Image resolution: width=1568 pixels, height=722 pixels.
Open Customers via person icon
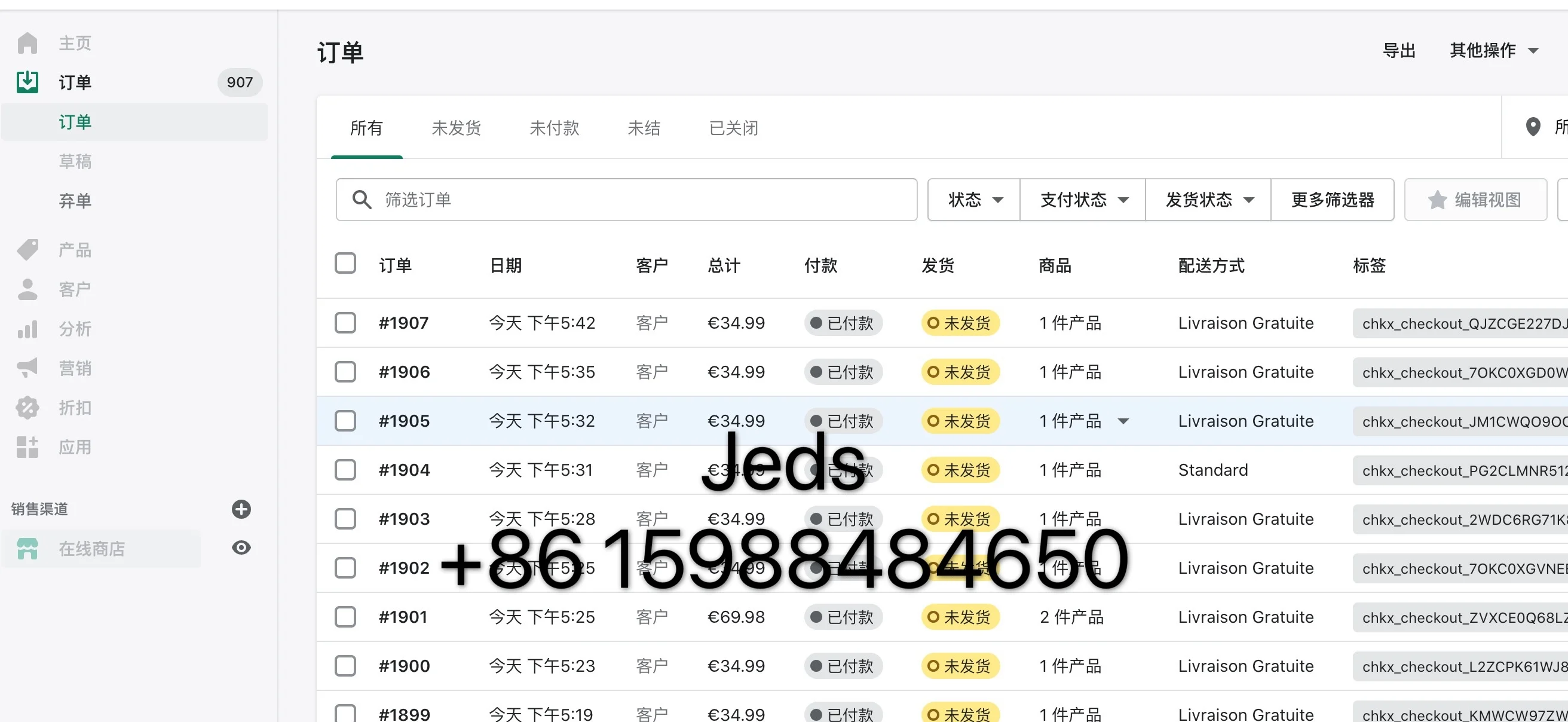(x=27, y=289)
